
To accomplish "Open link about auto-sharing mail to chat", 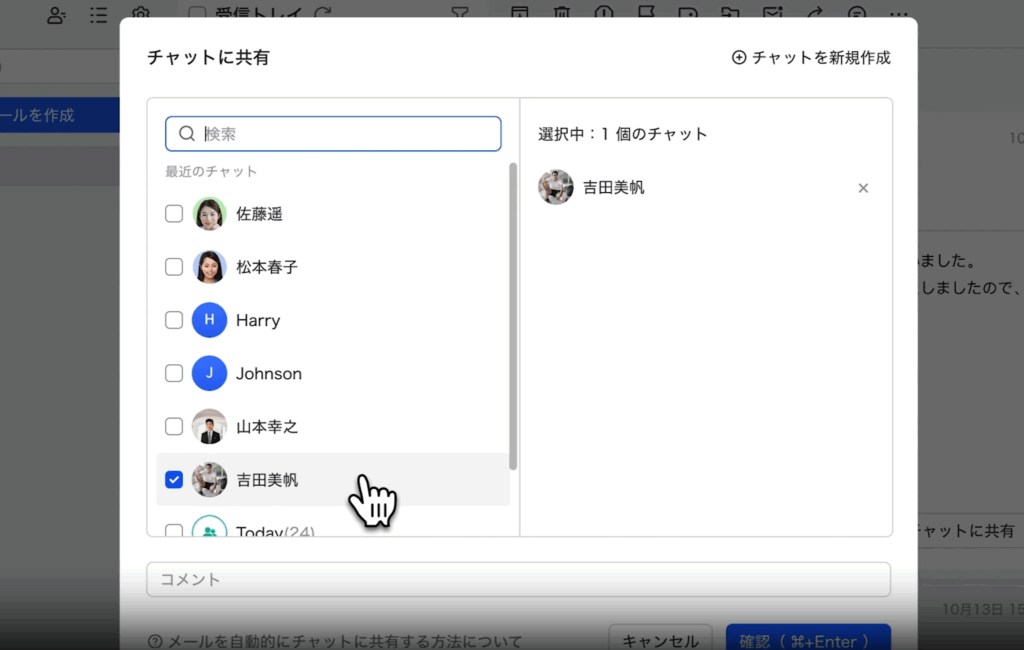I will coord(344,641).
